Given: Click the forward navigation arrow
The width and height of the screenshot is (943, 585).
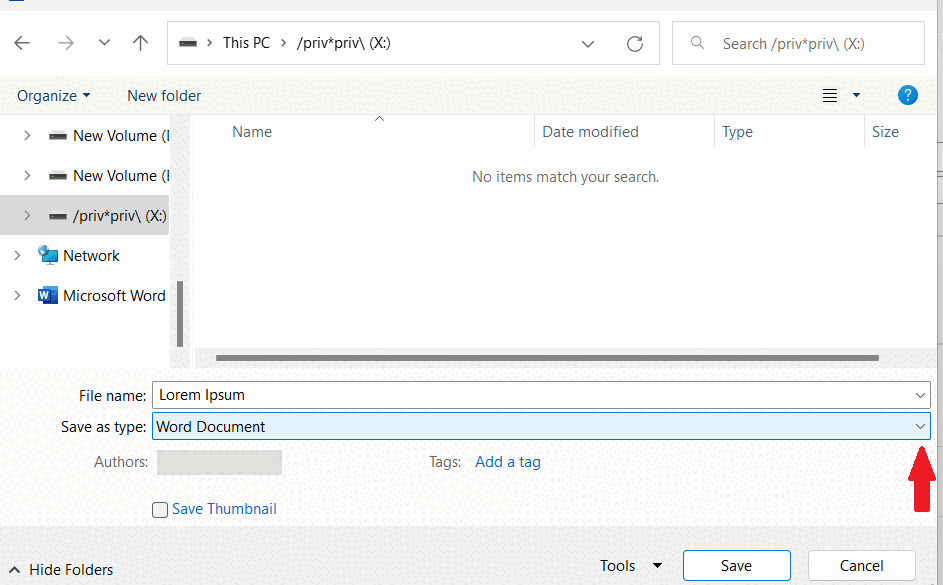Looking at the screenshot, I should click(66, 43).
